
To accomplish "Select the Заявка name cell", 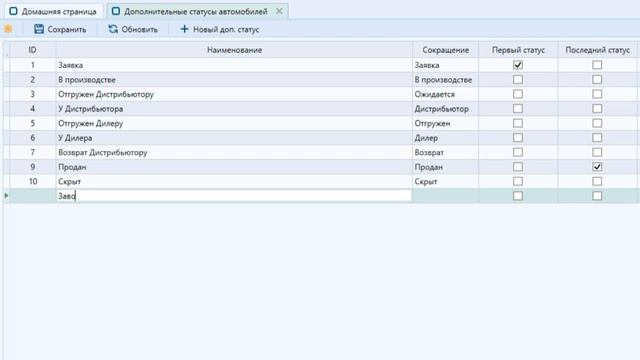I will [234, 65].
